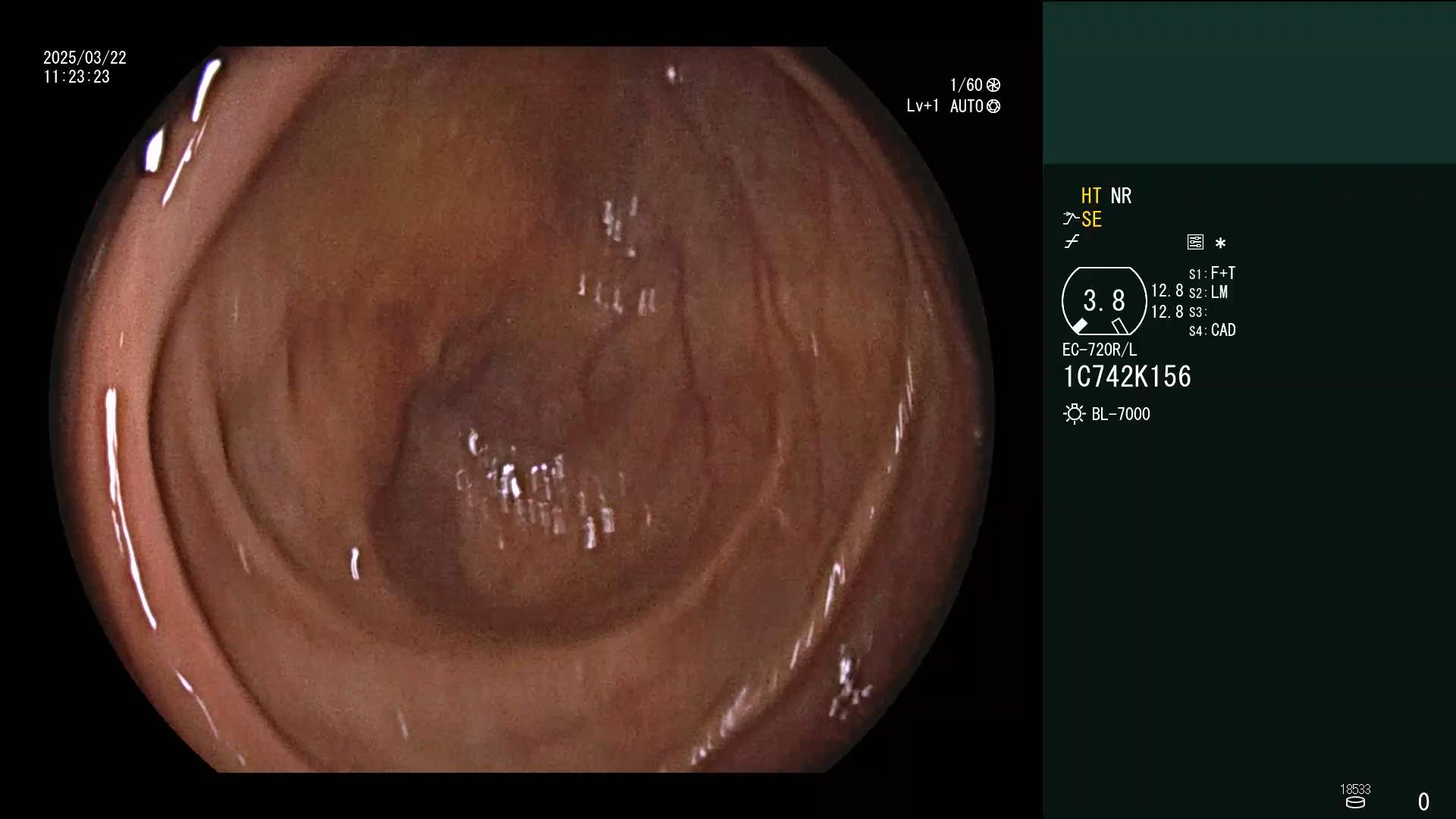Click the time stamp 11:23:23

pos(77,77)
